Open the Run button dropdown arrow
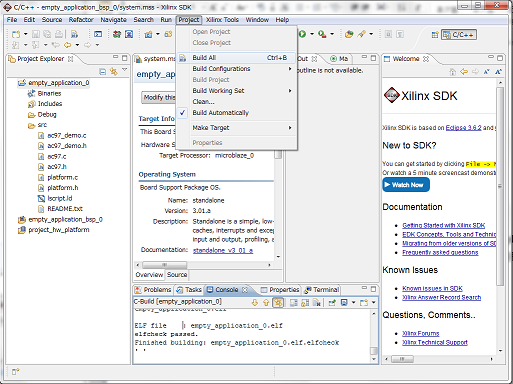Image resolution: width=513 pixels, height=384 pixels. click(x=312, y=34)
